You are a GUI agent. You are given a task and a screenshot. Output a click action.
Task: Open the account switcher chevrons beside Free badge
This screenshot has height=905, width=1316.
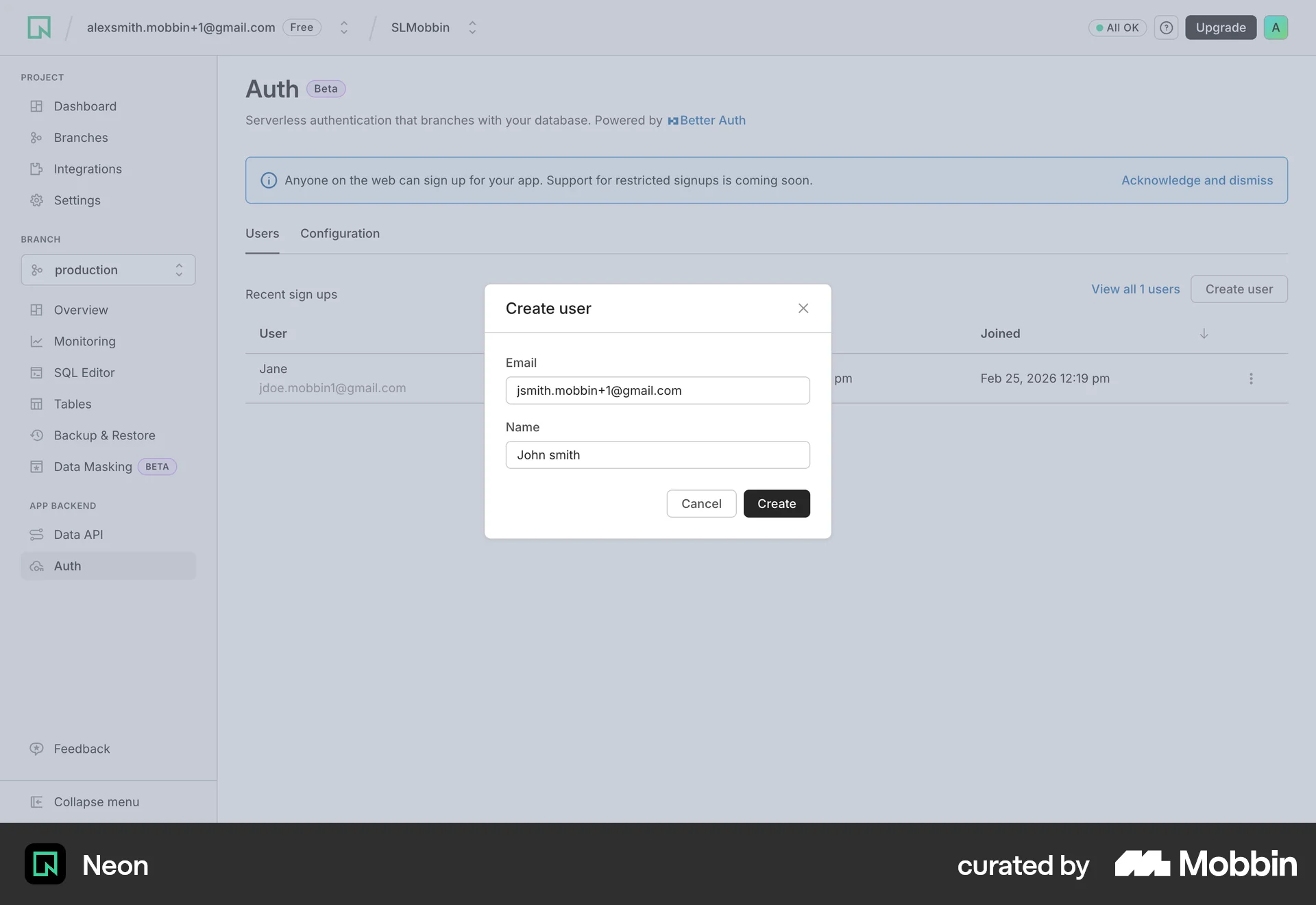pos(344,27)
